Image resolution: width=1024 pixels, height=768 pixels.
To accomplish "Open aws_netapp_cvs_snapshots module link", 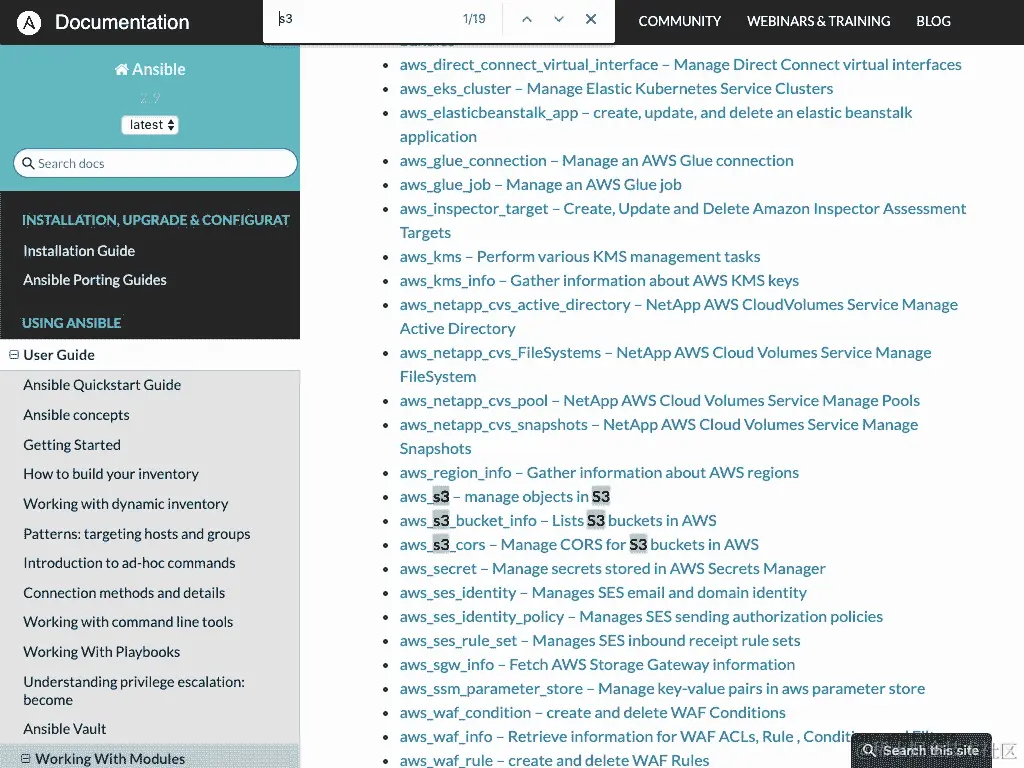I will pyautogui.click(x=659, y=436).
